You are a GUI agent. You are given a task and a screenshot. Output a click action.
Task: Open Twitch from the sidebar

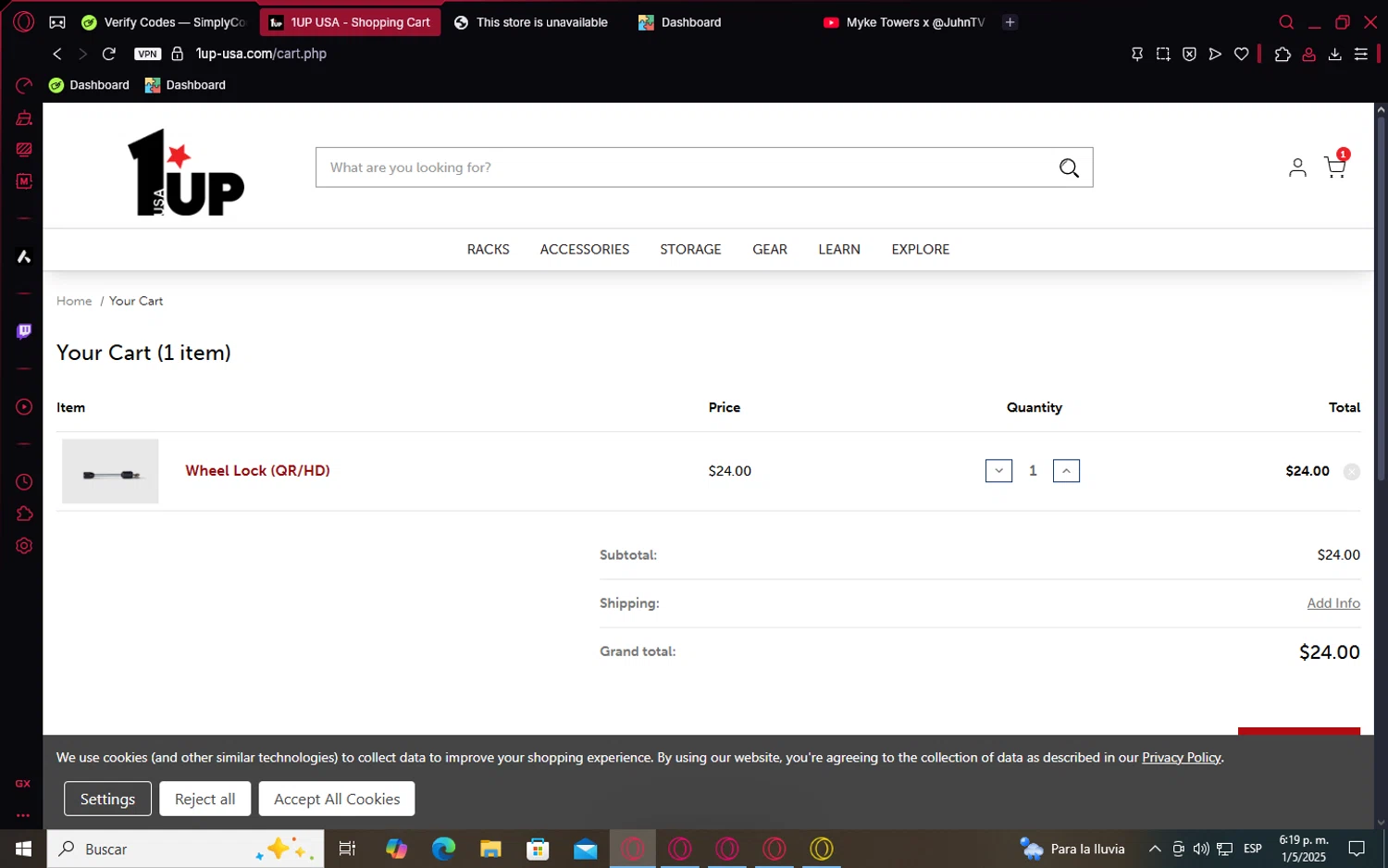coord(24,331)
